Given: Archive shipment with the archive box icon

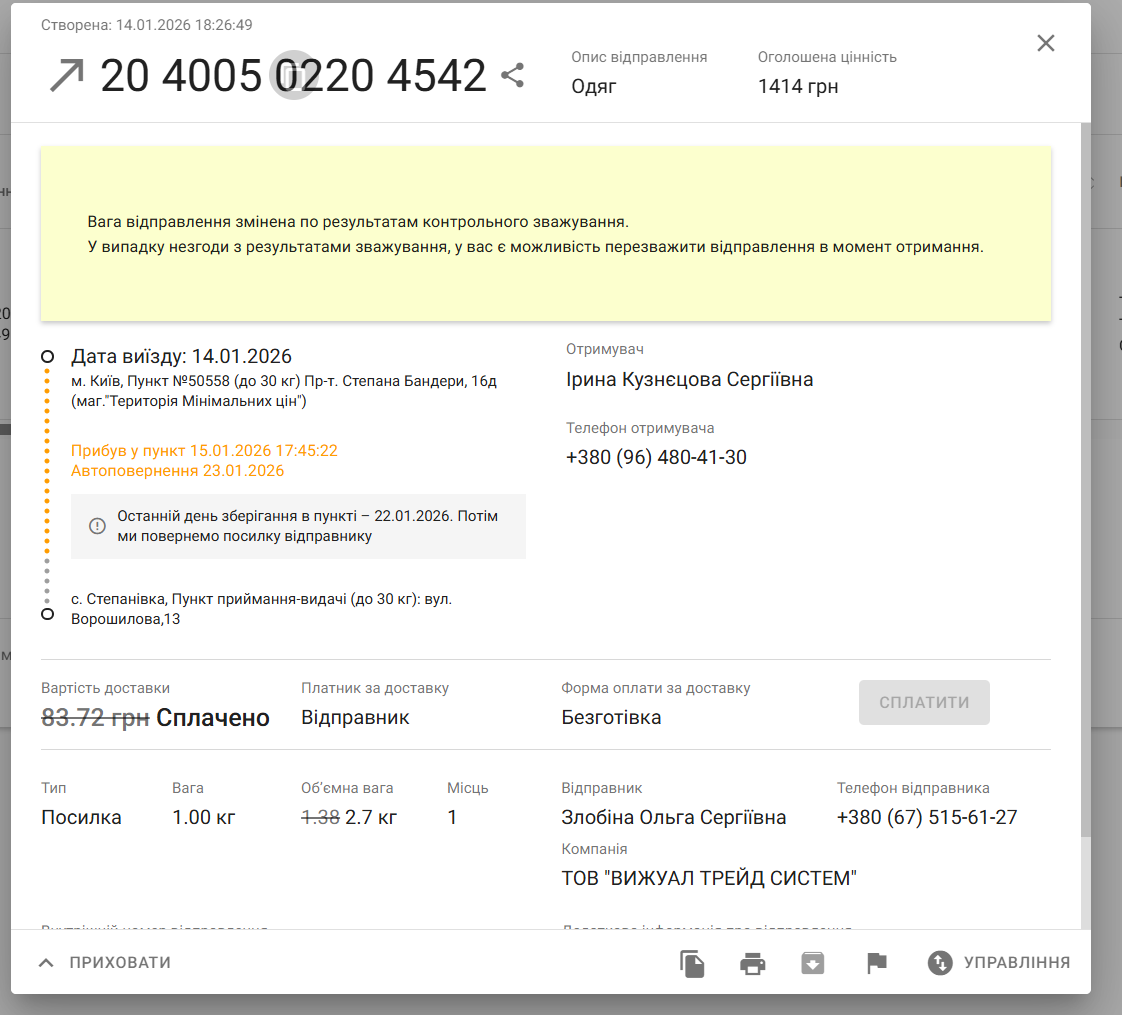Looking at the screenshot, I should [813, 963].
